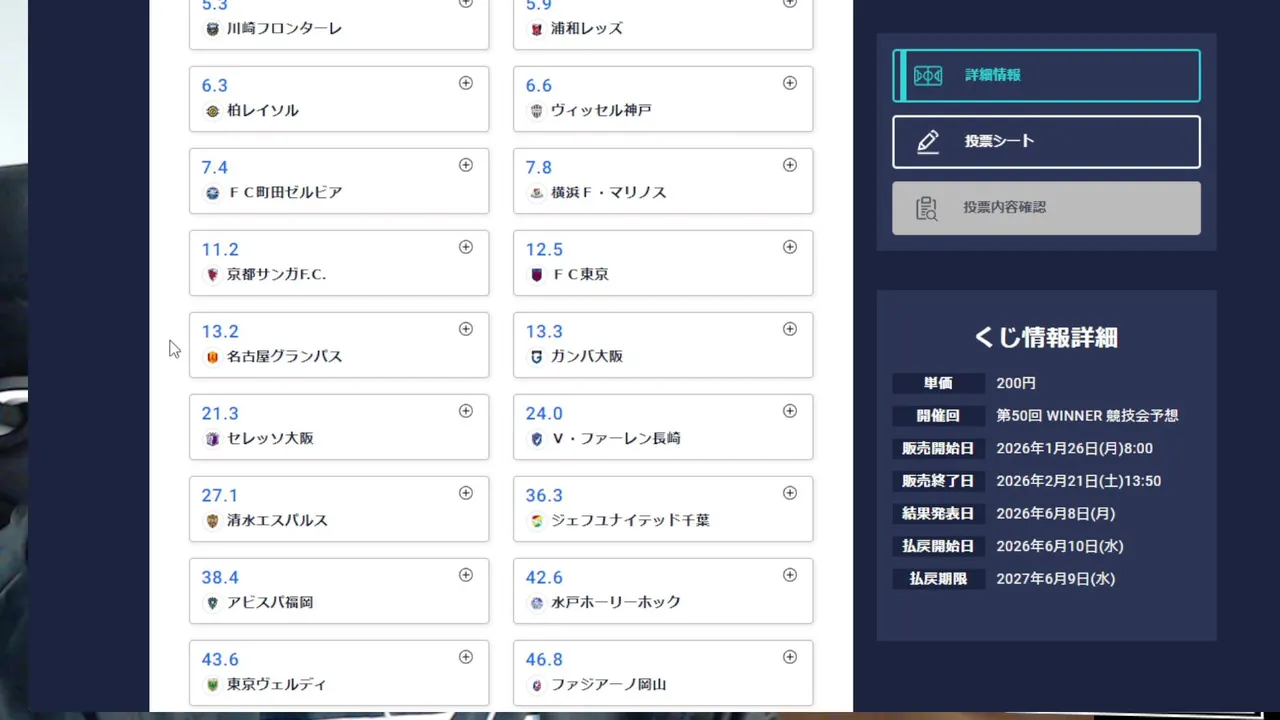
Task: Click odds value 36.3
Action: pos(544,496)
